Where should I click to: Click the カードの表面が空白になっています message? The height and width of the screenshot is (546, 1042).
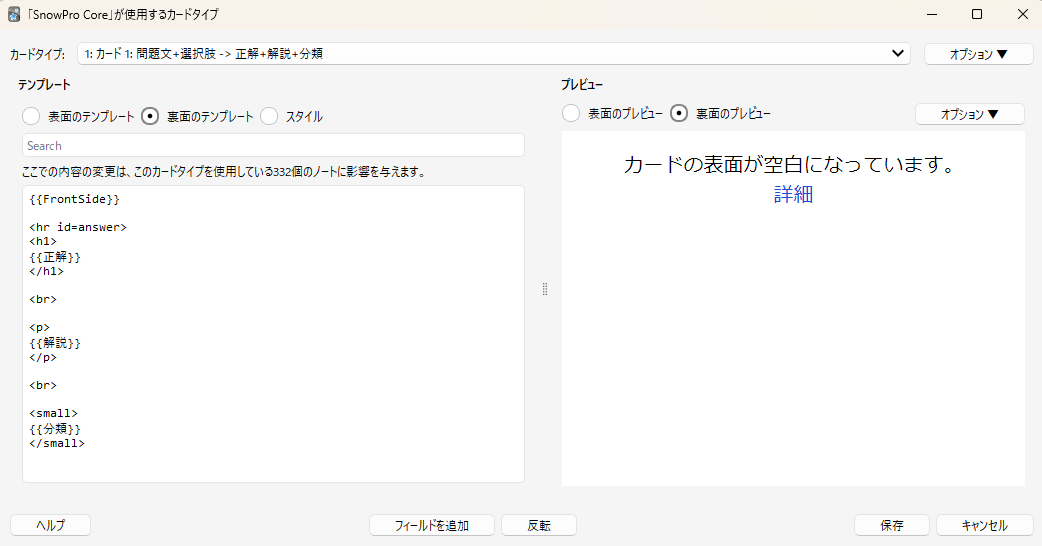pos(790,164)
